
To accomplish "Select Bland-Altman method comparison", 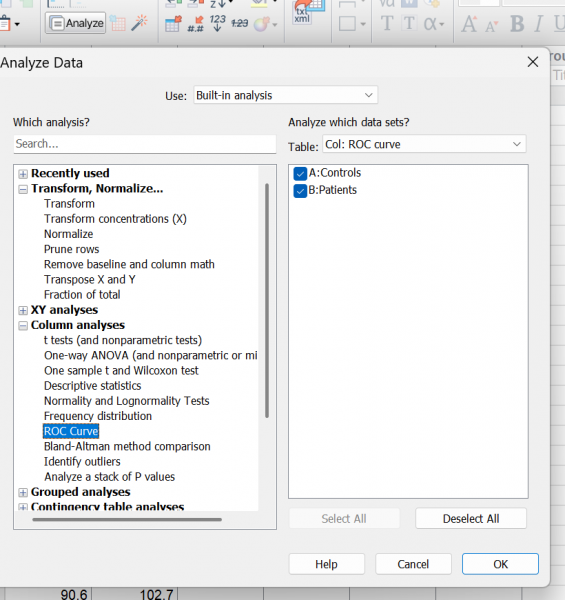I will [127, 447].
